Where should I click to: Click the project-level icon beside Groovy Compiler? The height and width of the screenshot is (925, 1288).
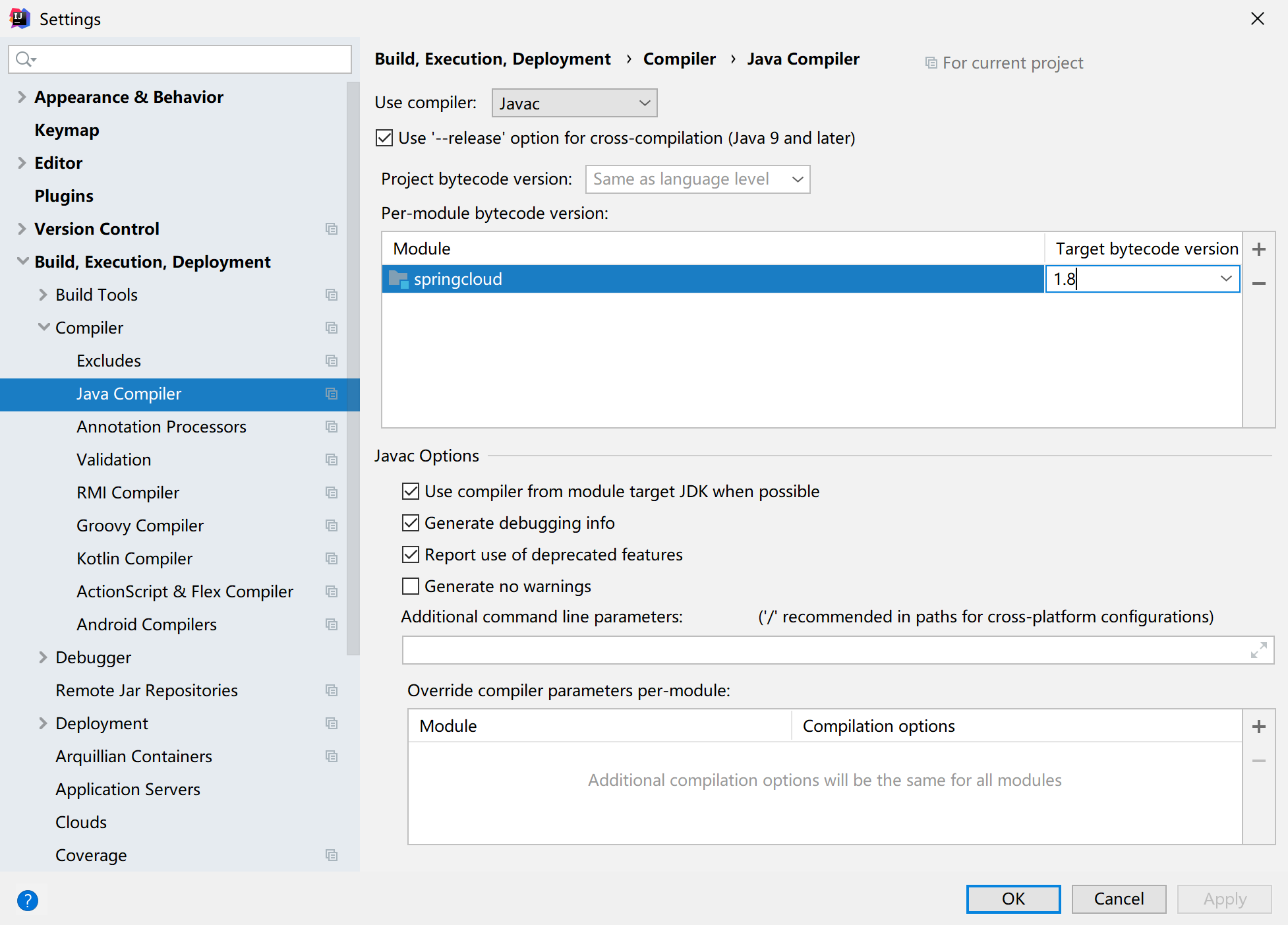[332, 525]
